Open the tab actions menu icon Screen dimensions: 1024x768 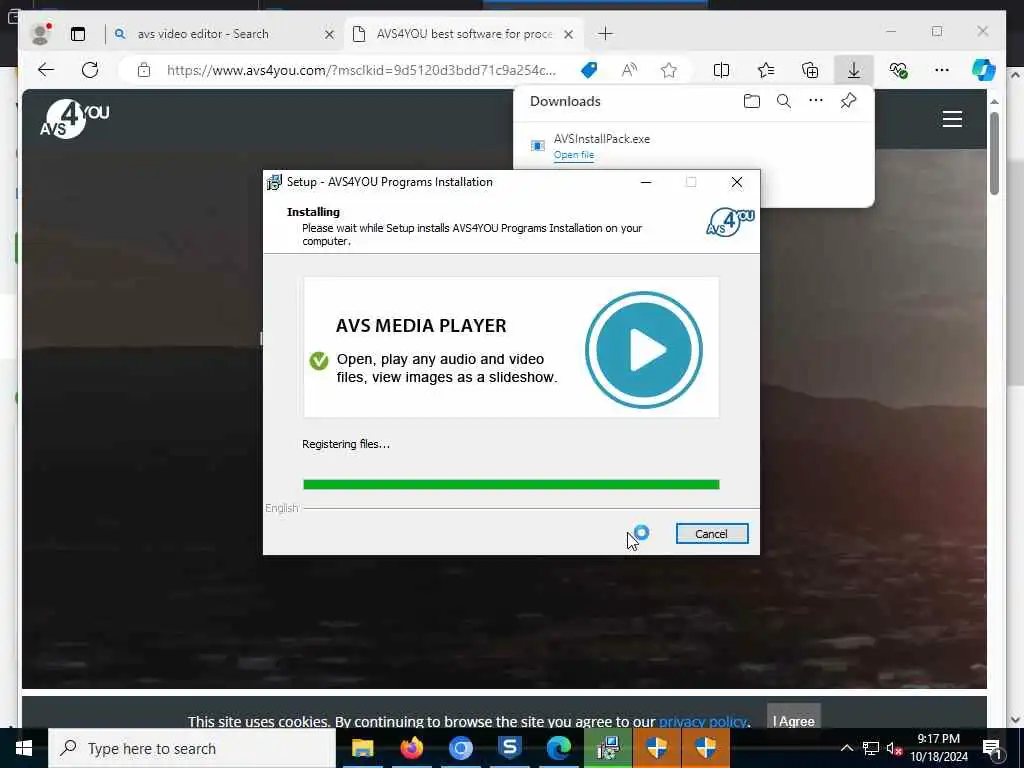(x=78, y=34)
